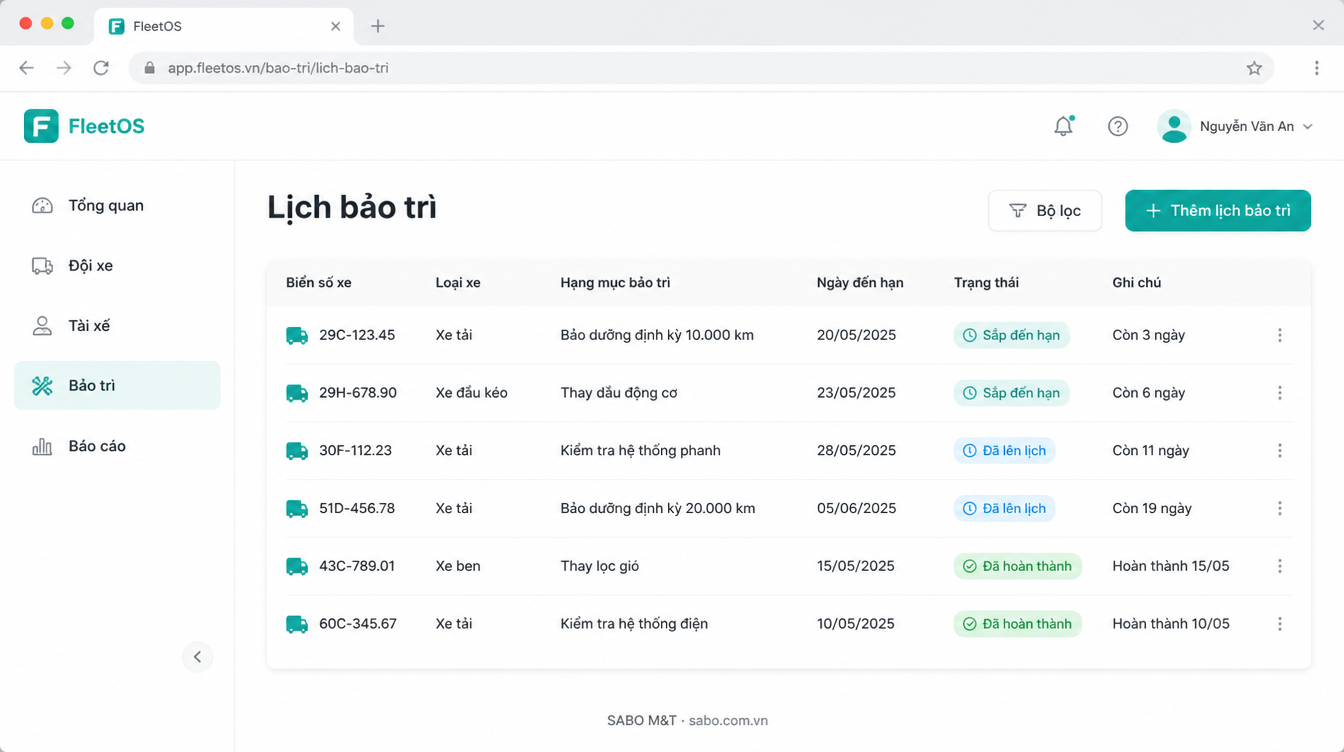Viewport: 1344px width, 752px height.
Task: Reload the page
Action: pos(101,68)
